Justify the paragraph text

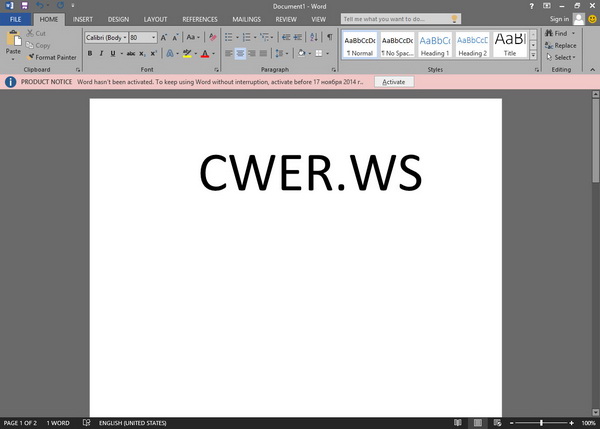click(x=263, y=53)
